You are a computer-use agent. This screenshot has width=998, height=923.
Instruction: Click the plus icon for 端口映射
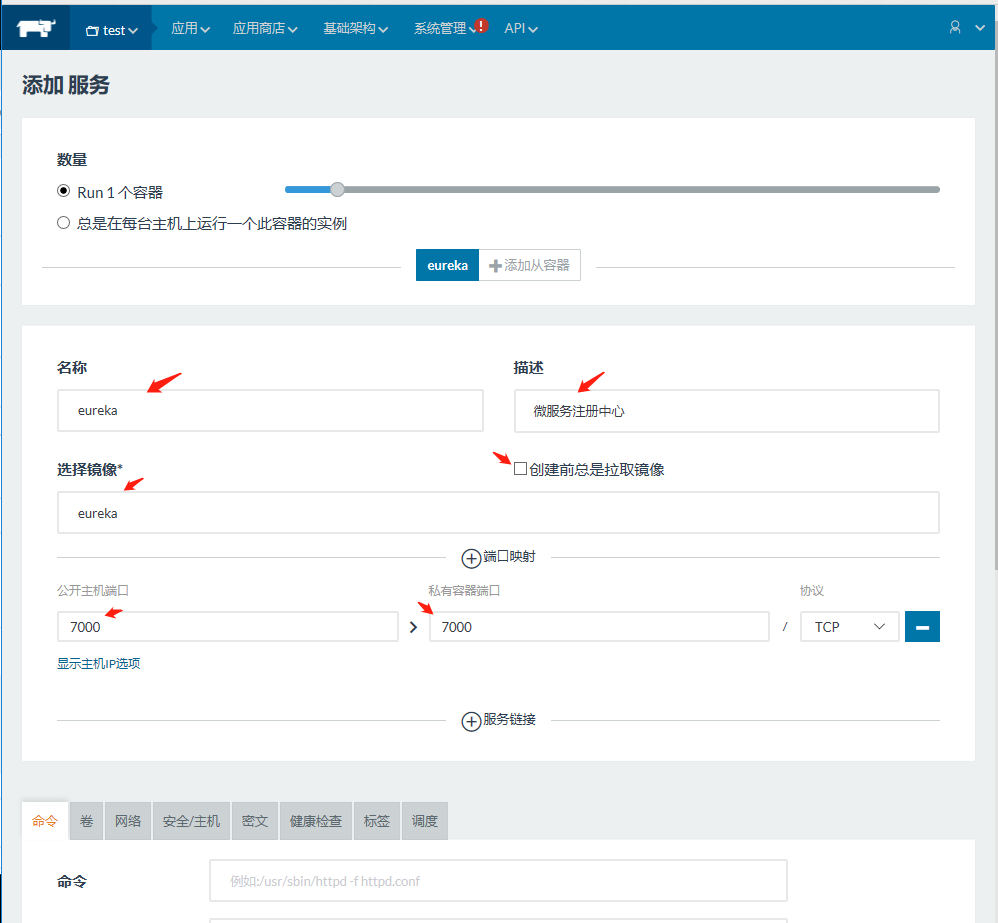[x=471, y=558]
